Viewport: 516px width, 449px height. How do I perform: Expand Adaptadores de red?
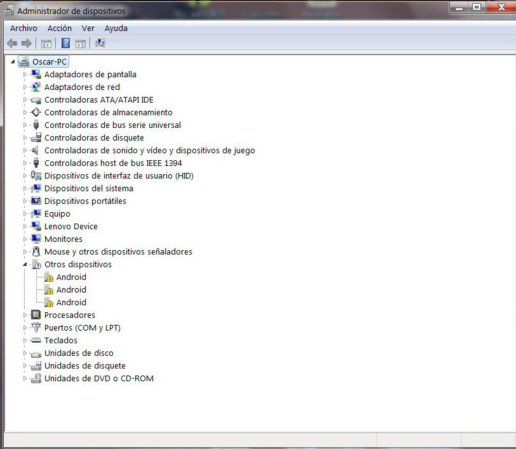(25, 87)
